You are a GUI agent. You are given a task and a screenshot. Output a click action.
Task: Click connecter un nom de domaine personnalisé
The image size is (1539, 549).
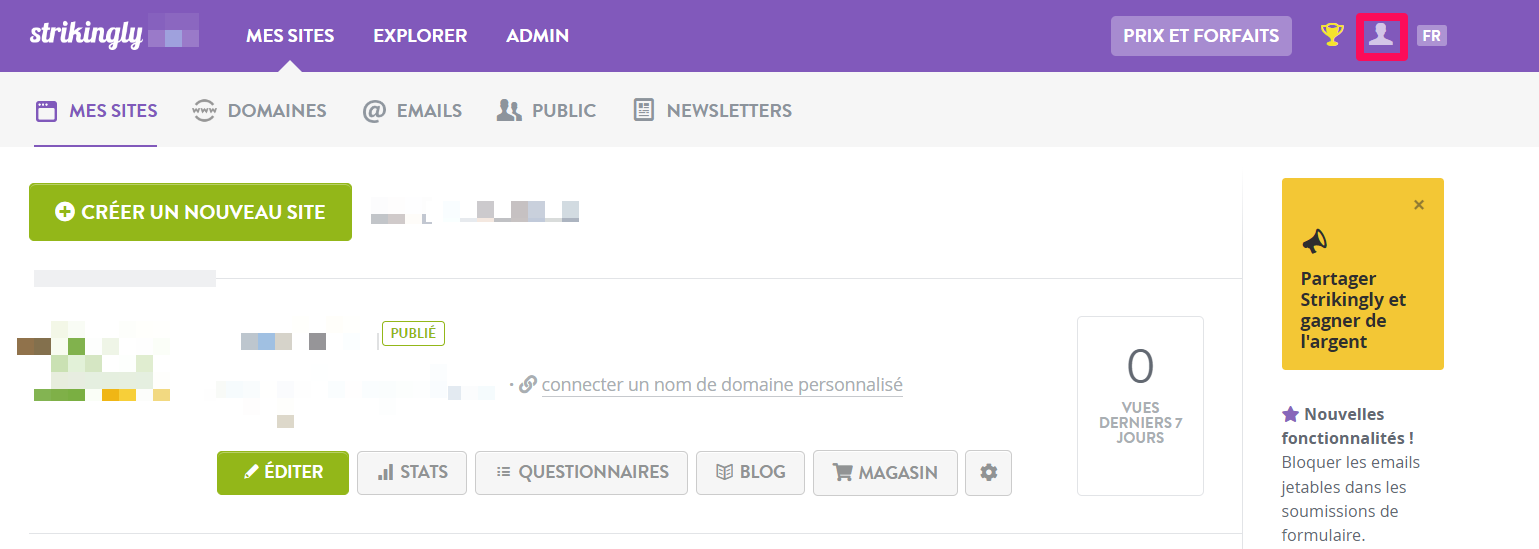point(722,385)
